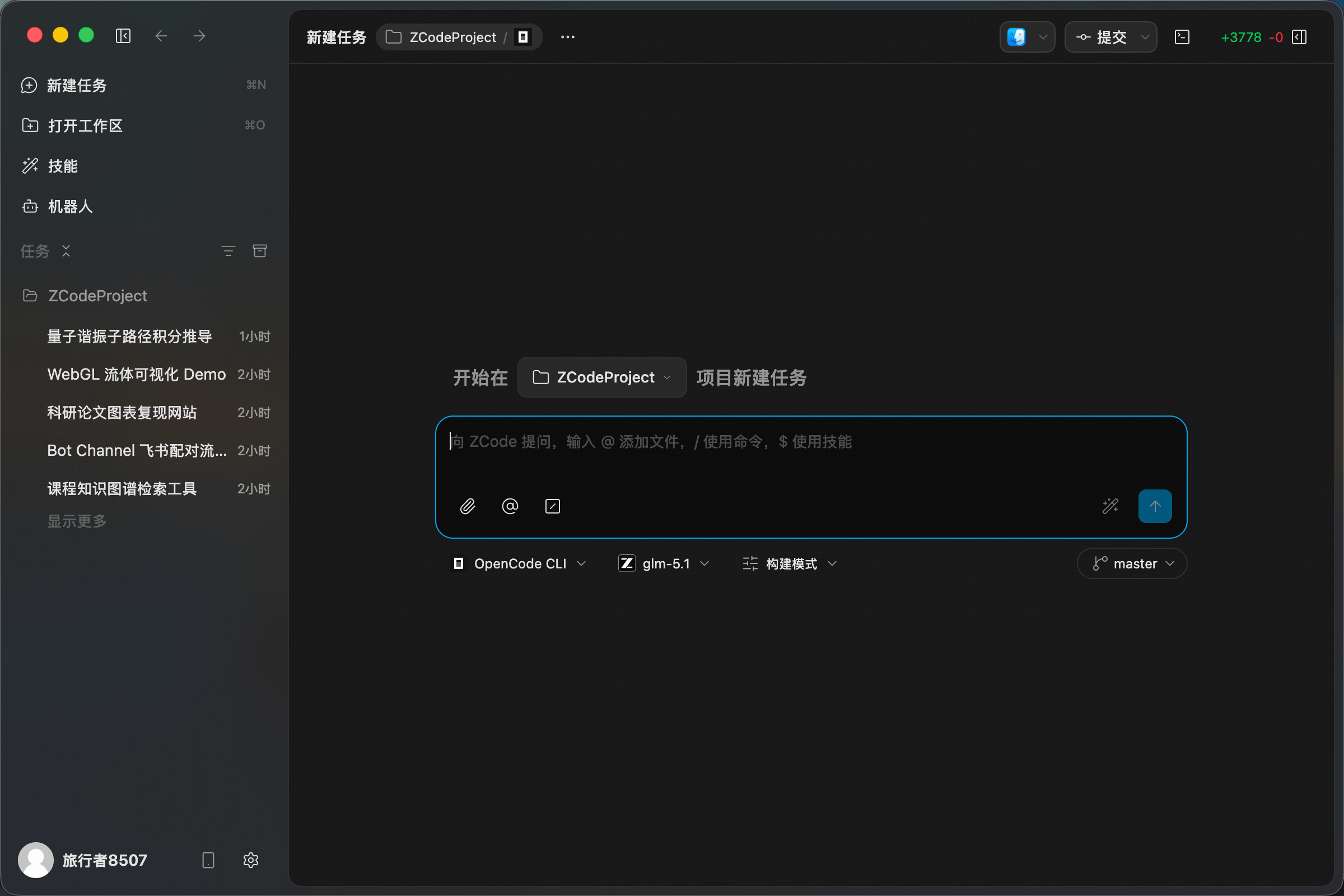Screen dimensions: 1344x896
Task: Go back with the left arrow
Action: [161, 36]
